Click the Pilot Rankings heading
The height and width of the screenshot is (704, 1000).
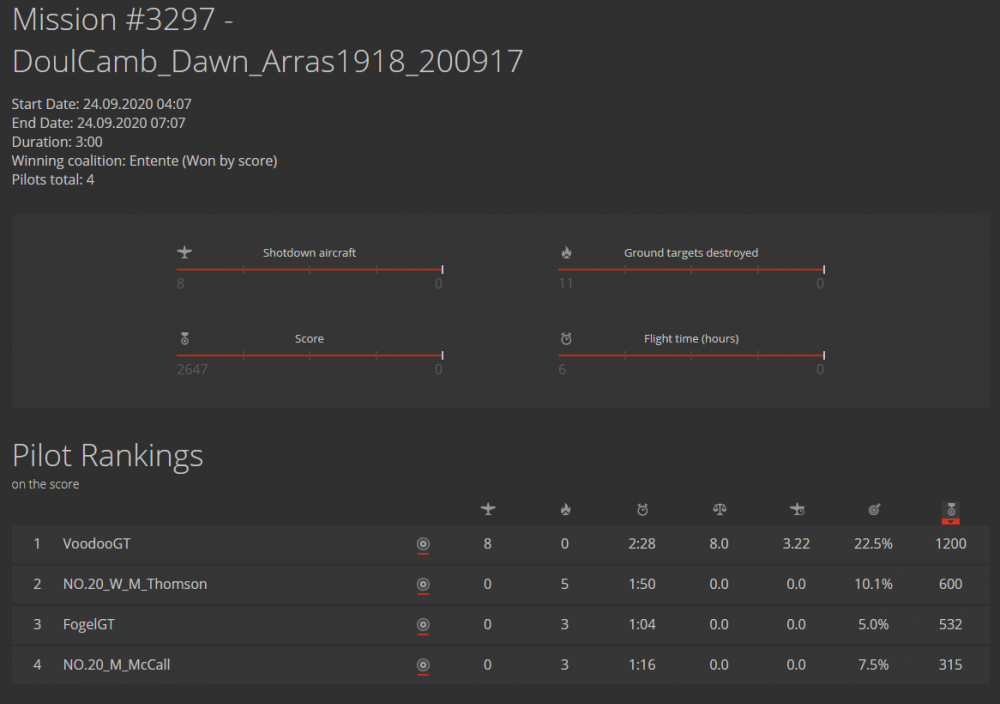(107, 455)
